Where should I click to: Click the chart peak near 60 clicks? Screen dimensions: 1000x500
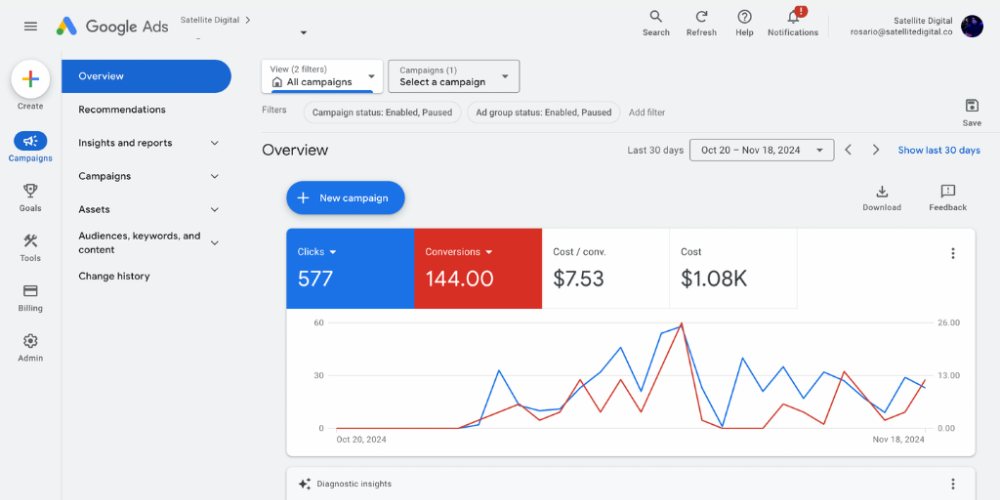coord(681,327)
